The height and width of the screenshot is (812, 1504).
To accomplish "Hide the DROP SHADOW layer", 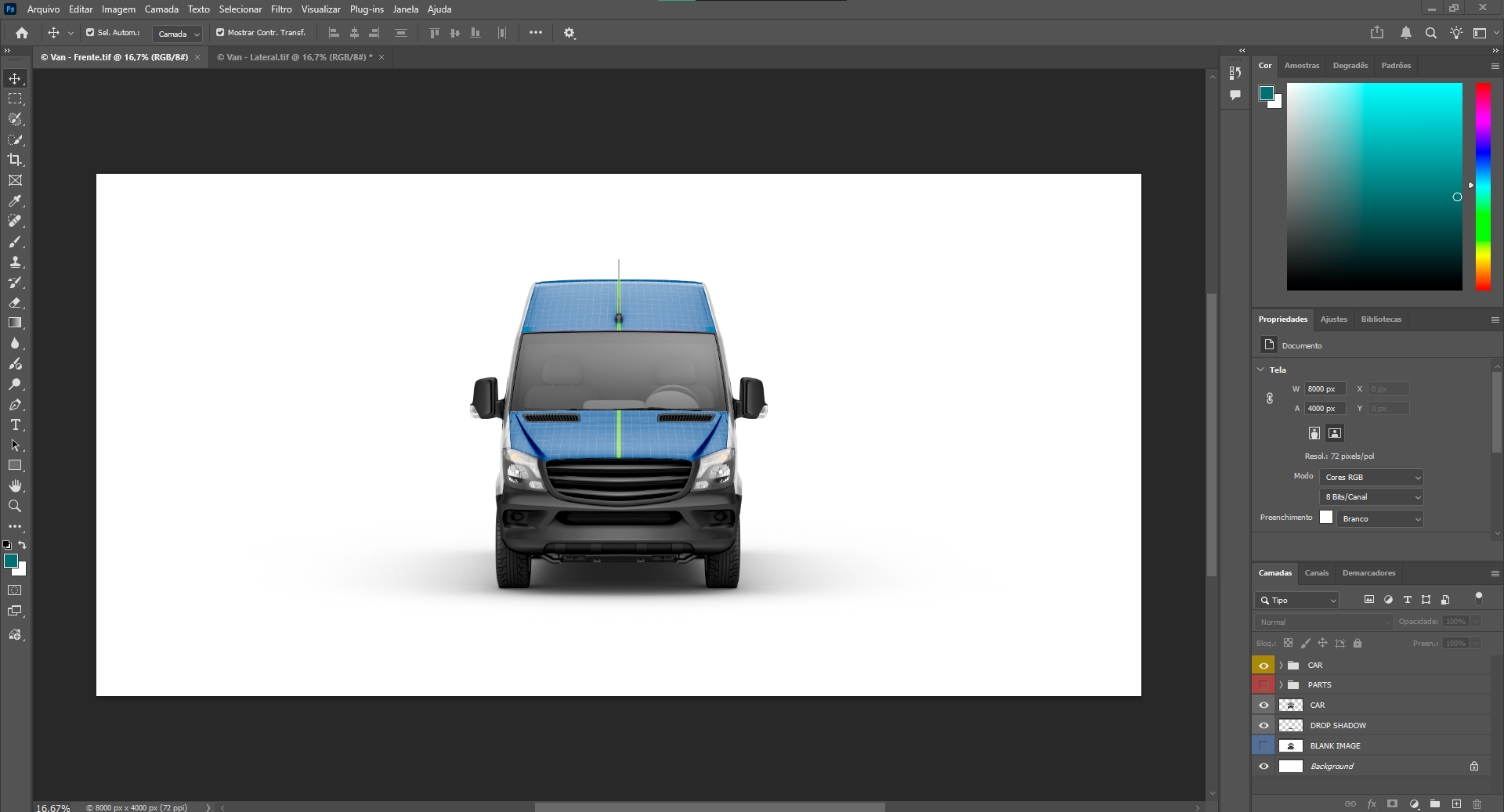I will coord(1264,725).
